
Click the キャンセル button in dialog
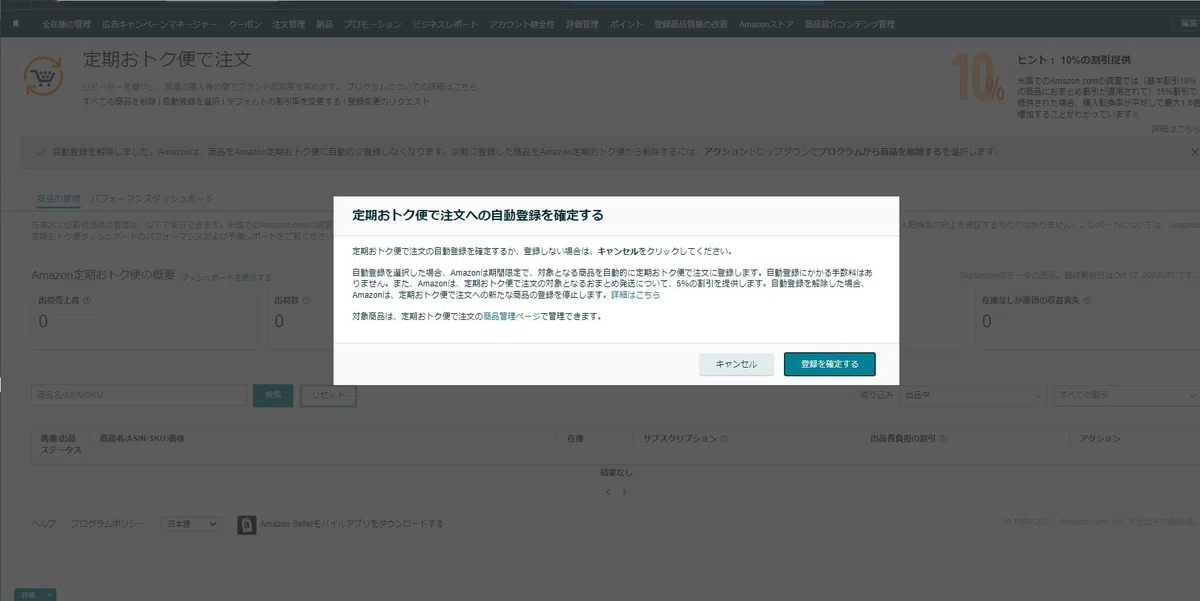736,364
